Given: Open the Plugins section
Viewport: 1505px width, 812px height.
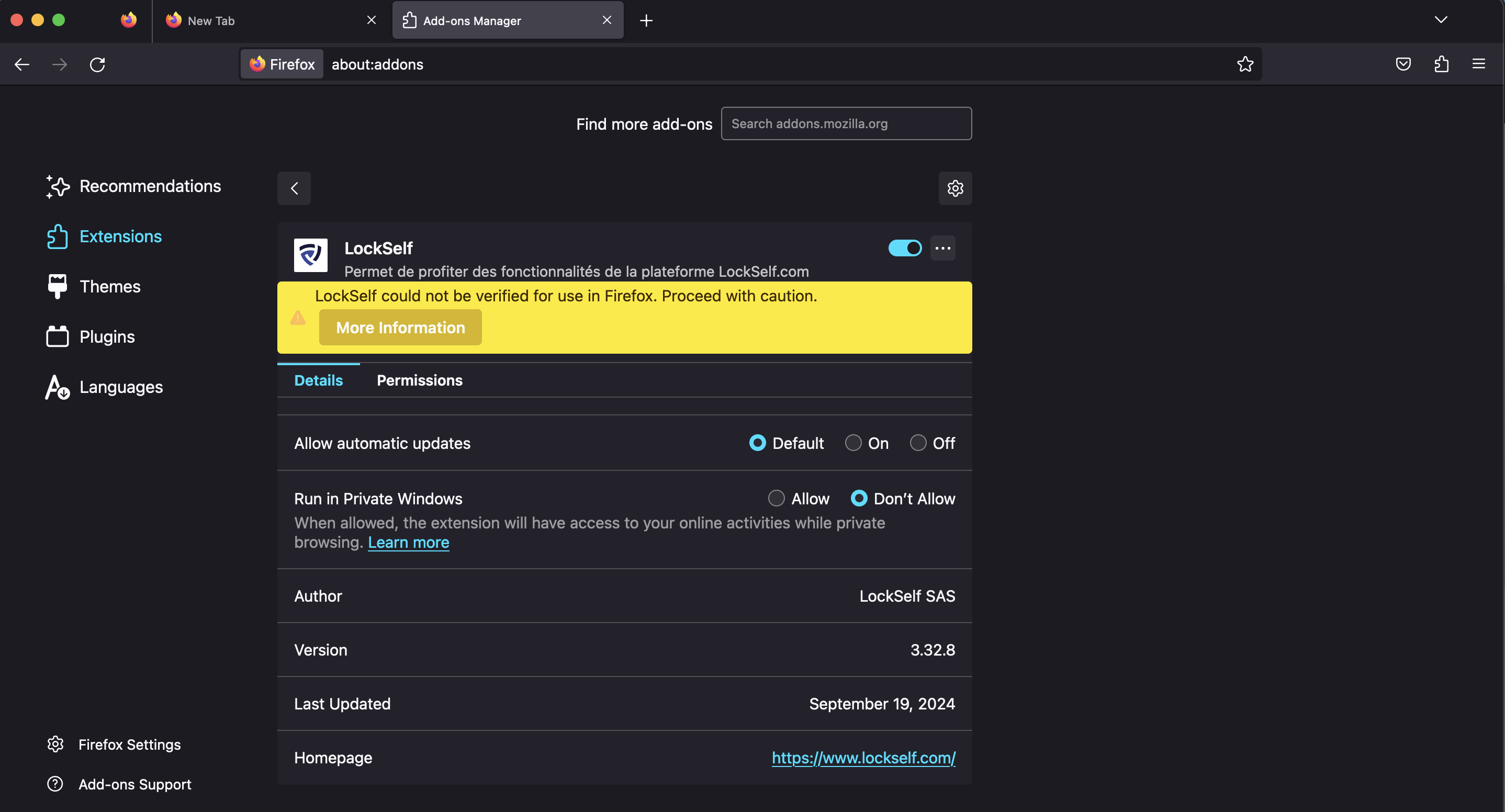Looking at the screenshot, I should (x=91, y=337).
